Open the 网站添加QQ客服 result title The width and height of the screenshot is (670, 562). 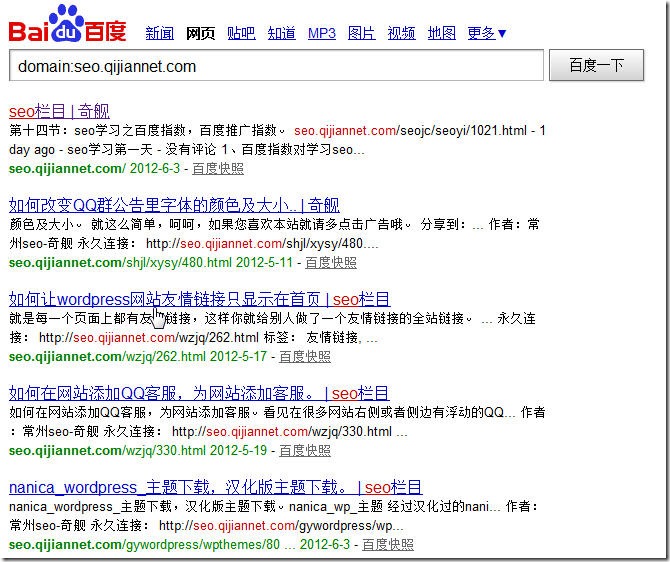(199, 393)
